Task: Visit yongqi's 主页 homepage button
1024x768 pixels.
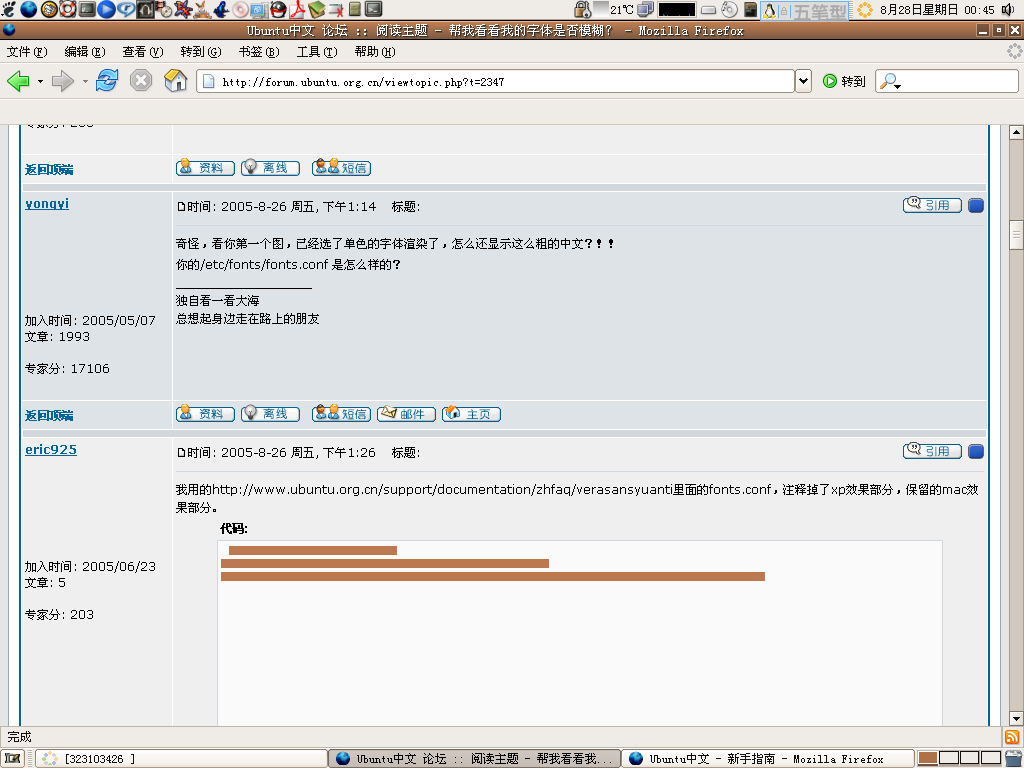Action: click(x=472, y=414)
